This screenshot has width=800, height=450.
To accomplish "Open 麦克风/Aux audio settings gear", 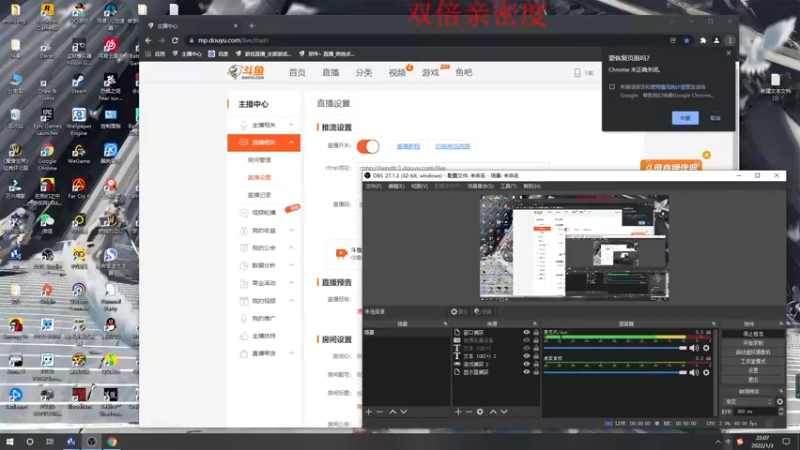I will click(x=706, y=348).
